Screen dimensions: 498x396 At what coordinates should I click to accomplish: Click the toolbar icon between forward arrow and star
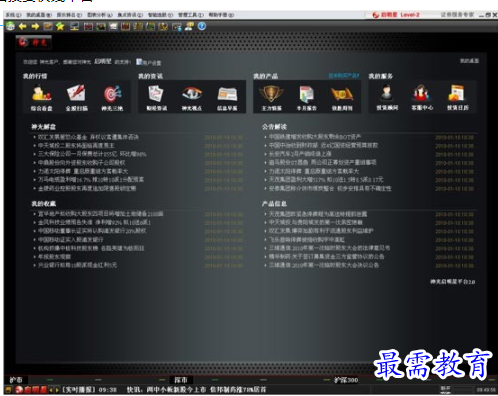tap(48, 26)
